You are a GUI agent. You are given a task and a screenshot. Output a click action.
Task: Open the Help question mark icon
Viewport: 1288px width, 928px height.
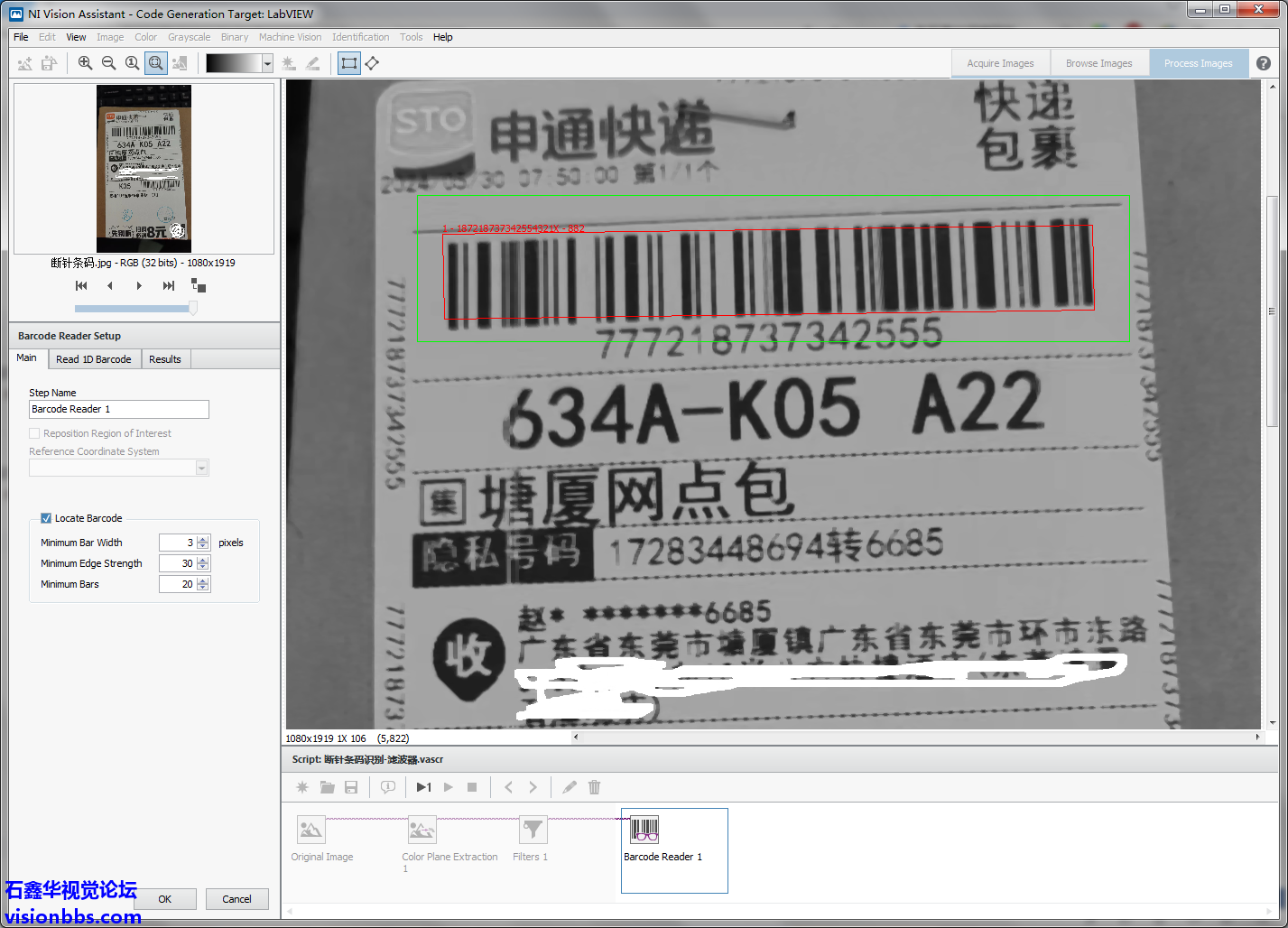[x=1264, y=63]
